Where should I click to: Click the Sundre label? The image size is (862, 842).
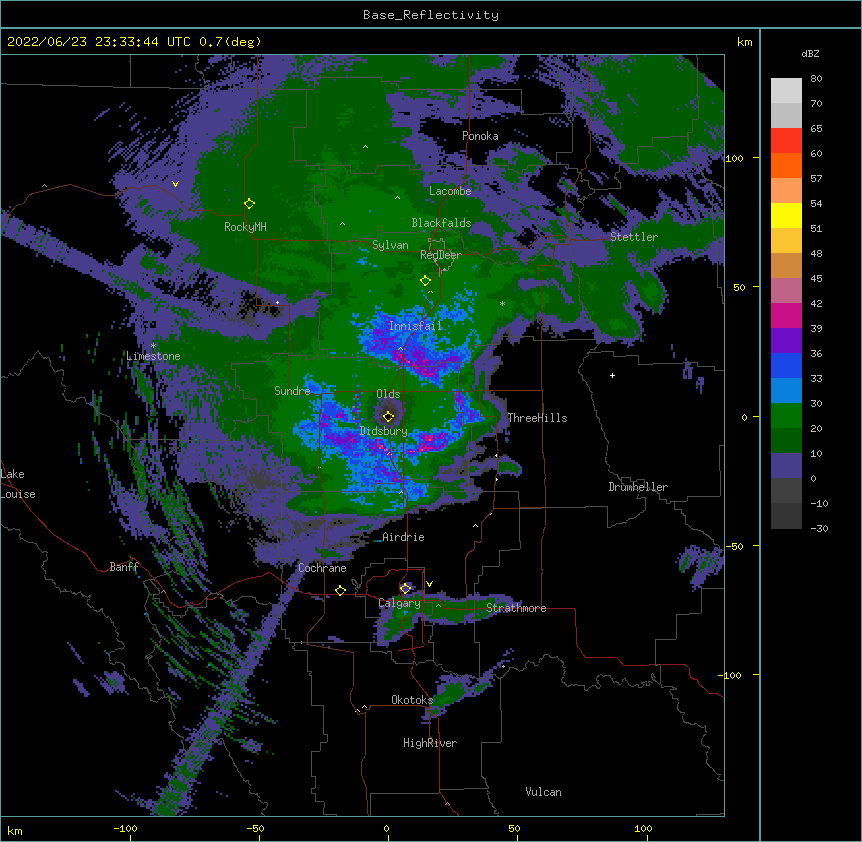pos(292,391)
